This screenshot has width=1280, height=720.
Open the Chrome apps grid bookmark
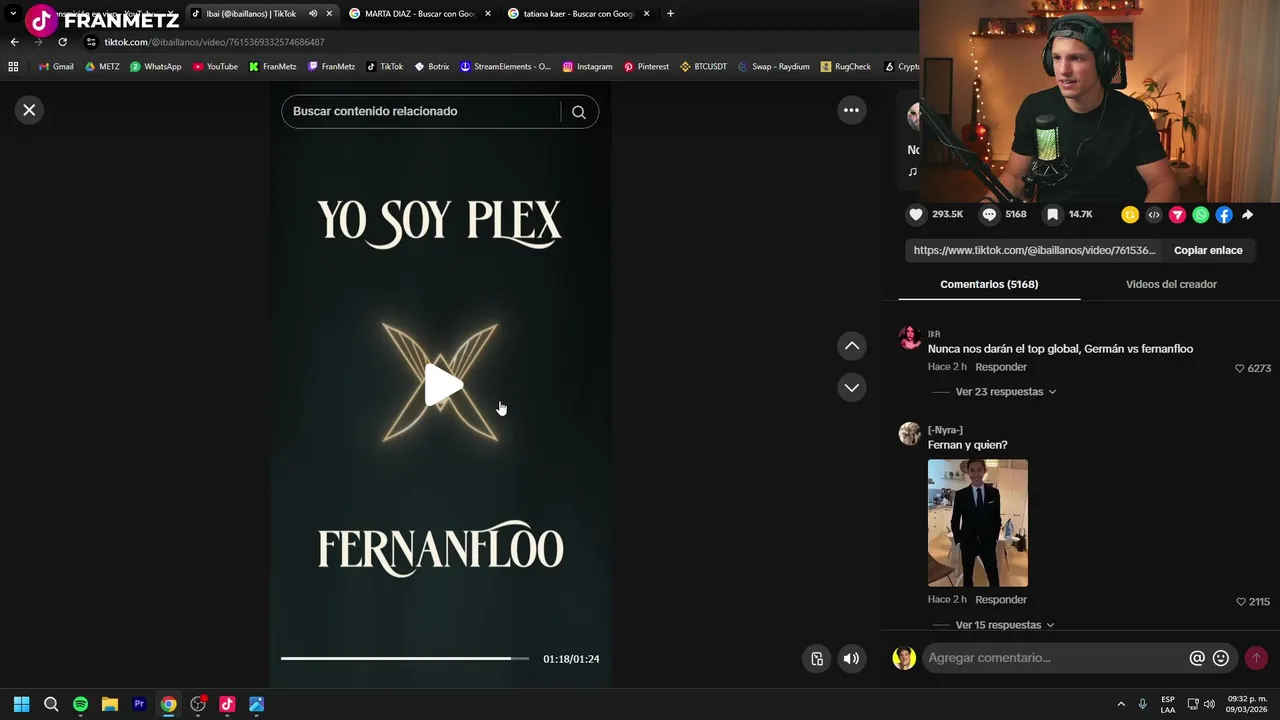coord(13,67)
